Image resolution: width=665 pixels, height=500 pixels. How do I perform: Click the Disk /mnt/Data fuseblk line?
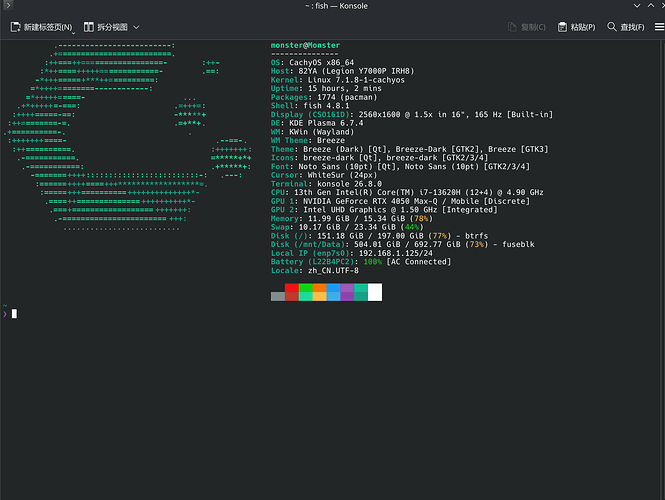click(402, 245)
